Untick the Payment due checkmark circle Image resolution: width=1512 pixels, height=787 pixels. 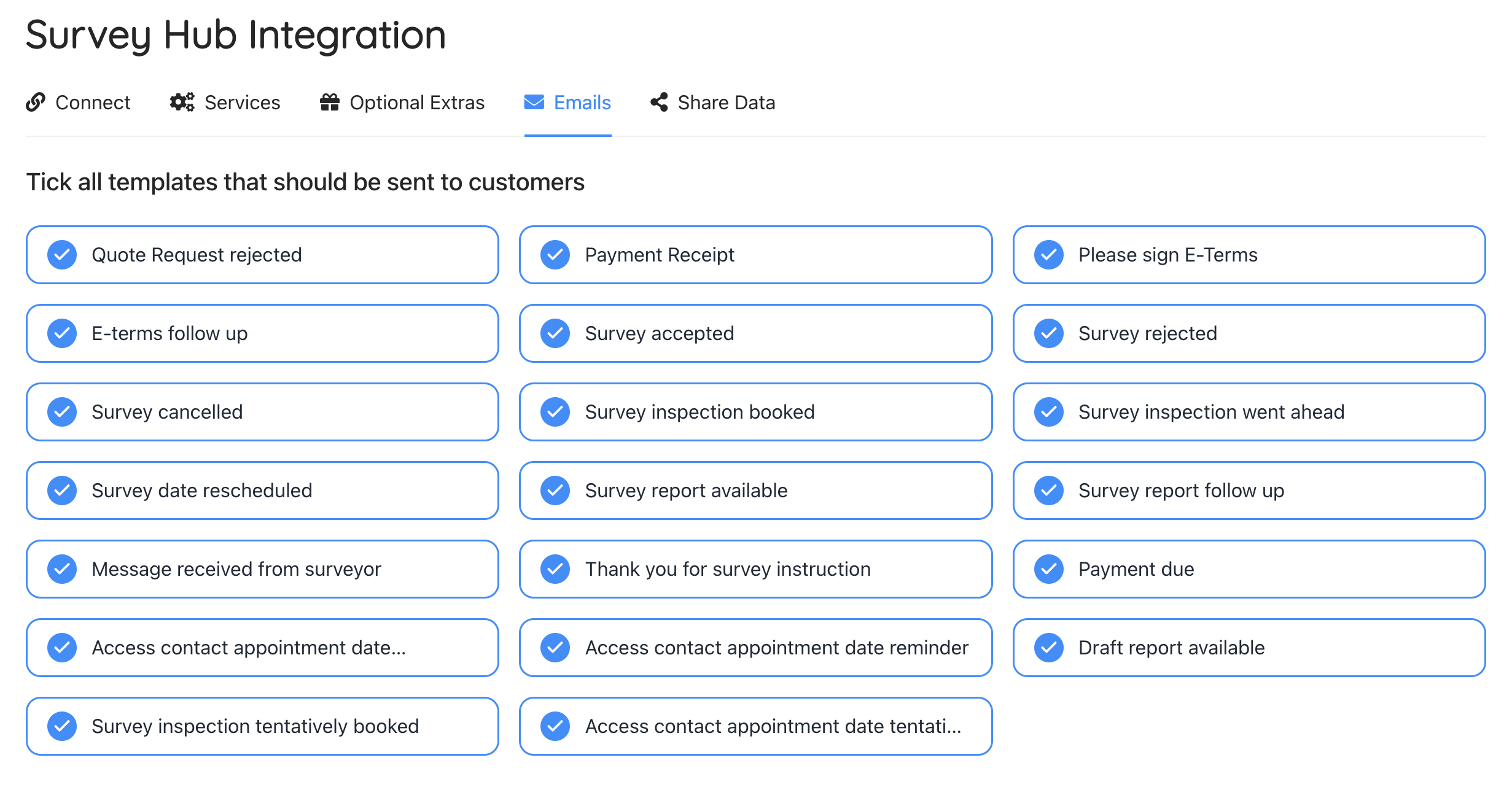1049,569
